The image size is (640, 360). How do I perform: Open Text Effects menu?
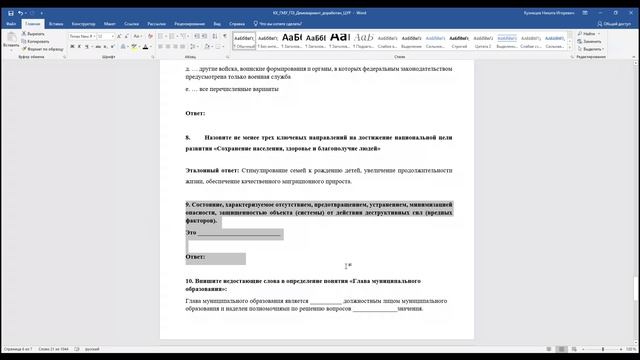coord(123,47)
